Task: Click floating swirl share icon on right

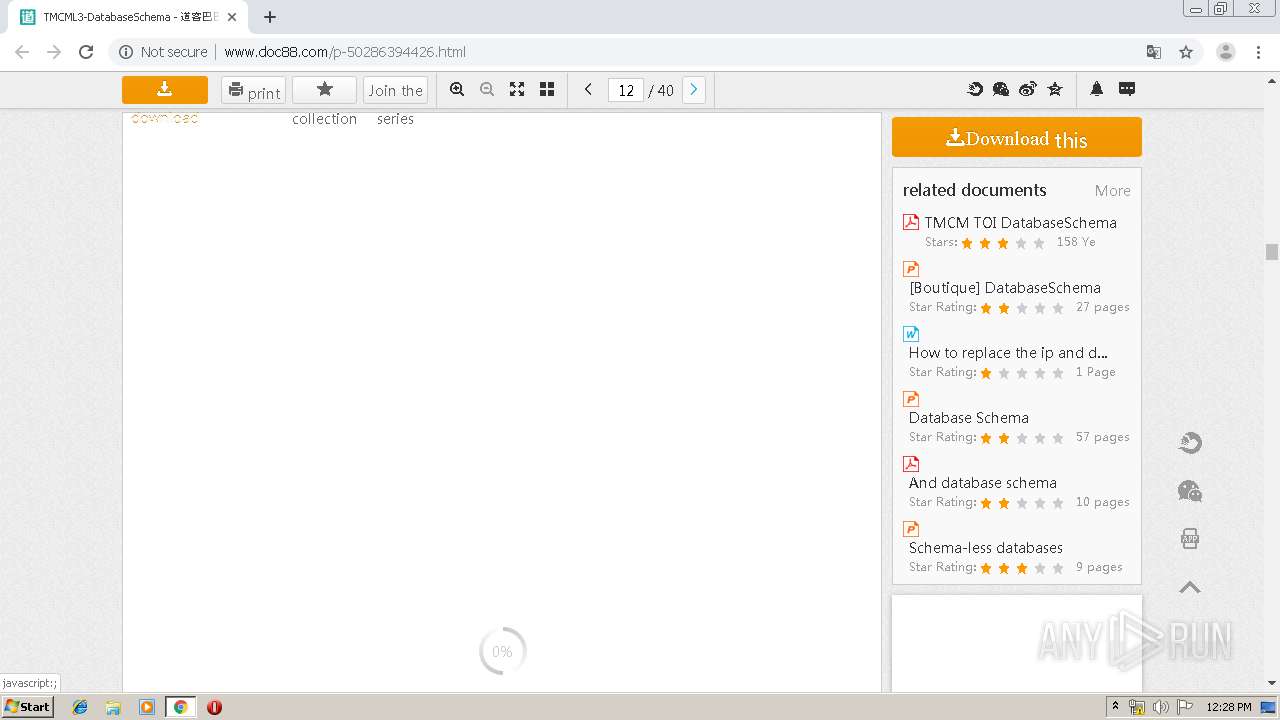Action: coord(1190,443)
